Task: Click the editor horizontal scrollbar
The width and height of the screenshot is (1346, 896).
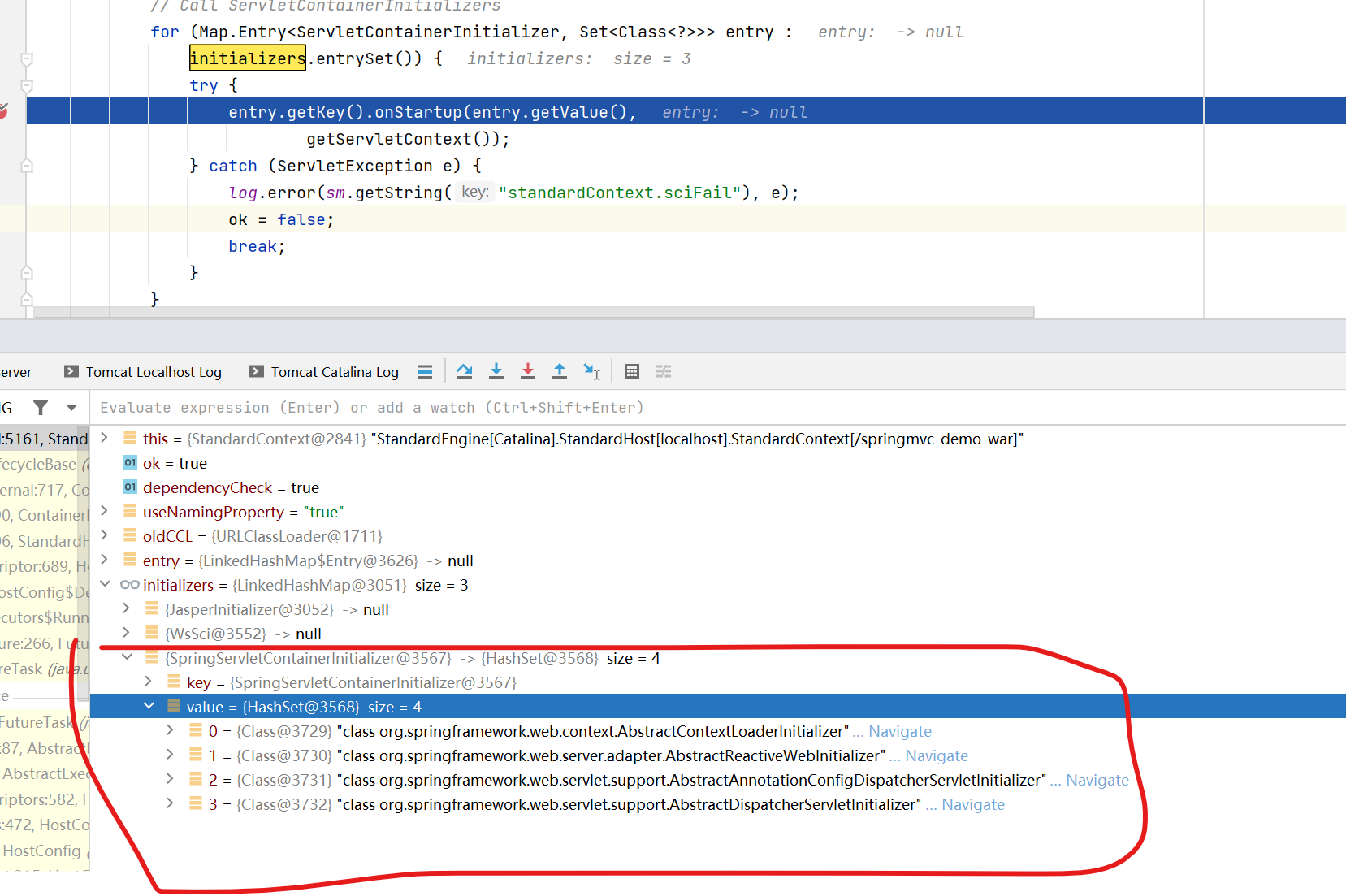Action: coord(534,312)
